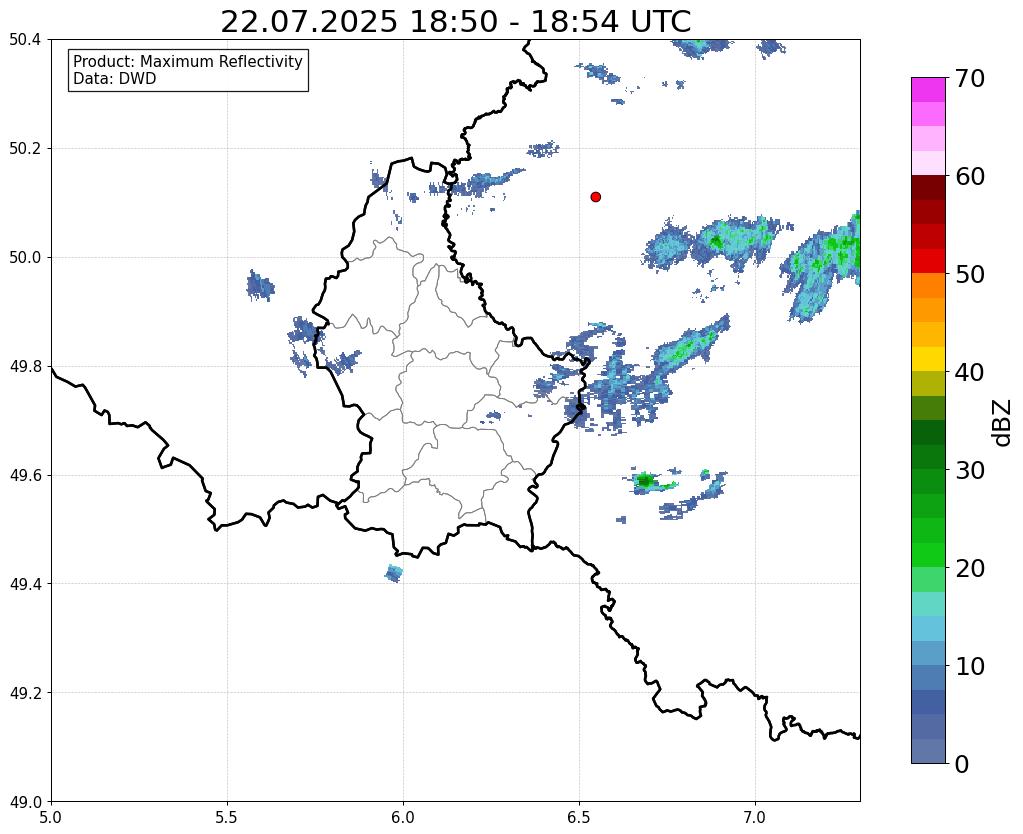Click the latitude axis label 49.4
1023x834 pixels.
tap(25, 583)
